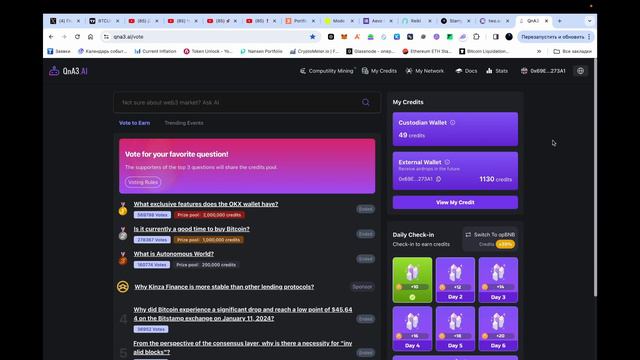Expand the hidden bookmarks chevron
The width and height of the screenshot is (640, 360).
(x=539, y=51)
